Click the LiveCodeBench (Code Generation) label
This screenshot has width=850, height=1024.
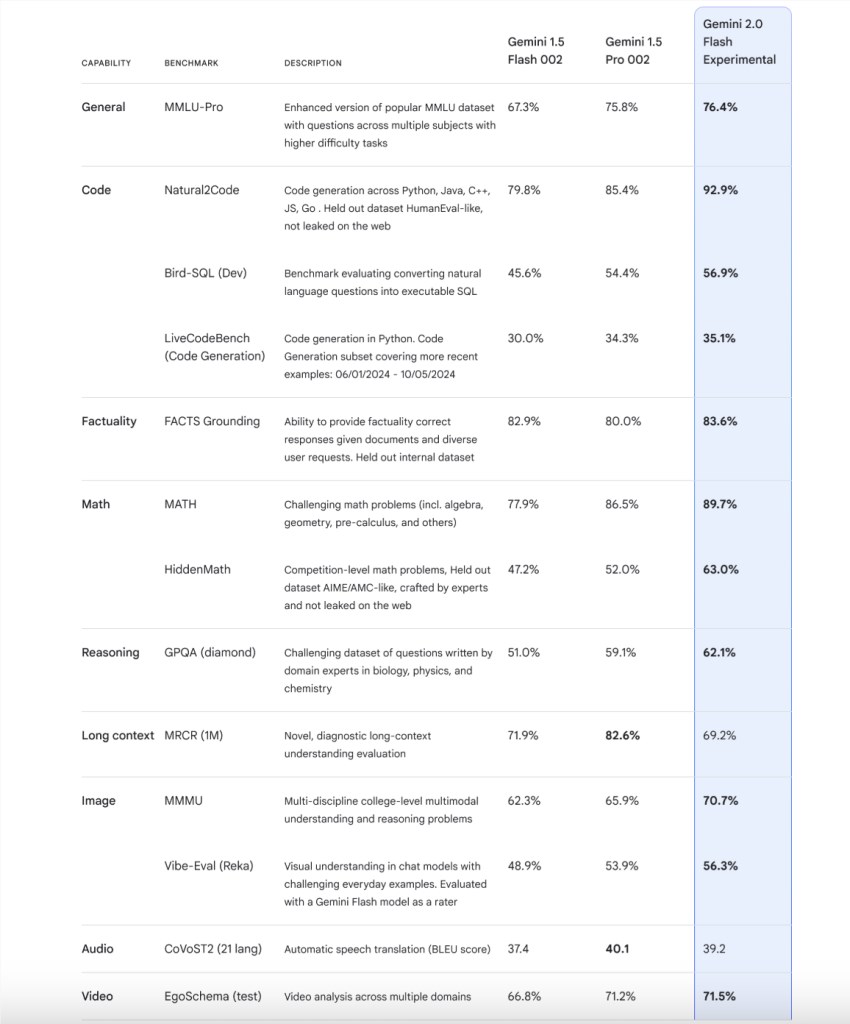(x=215, y=347)
